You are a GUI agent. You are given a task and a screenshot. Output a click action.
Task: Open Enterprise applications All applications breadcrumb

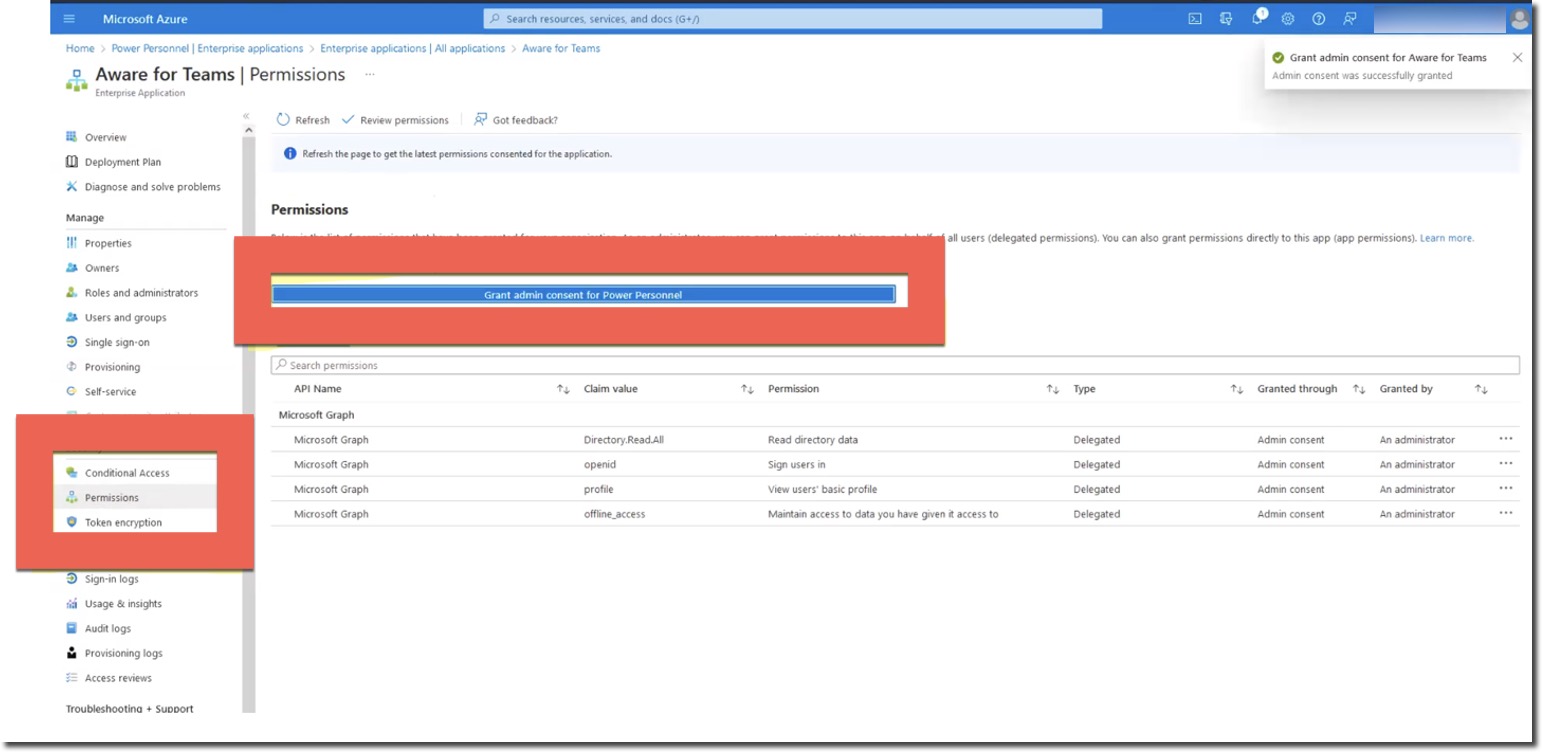(413, 48)
